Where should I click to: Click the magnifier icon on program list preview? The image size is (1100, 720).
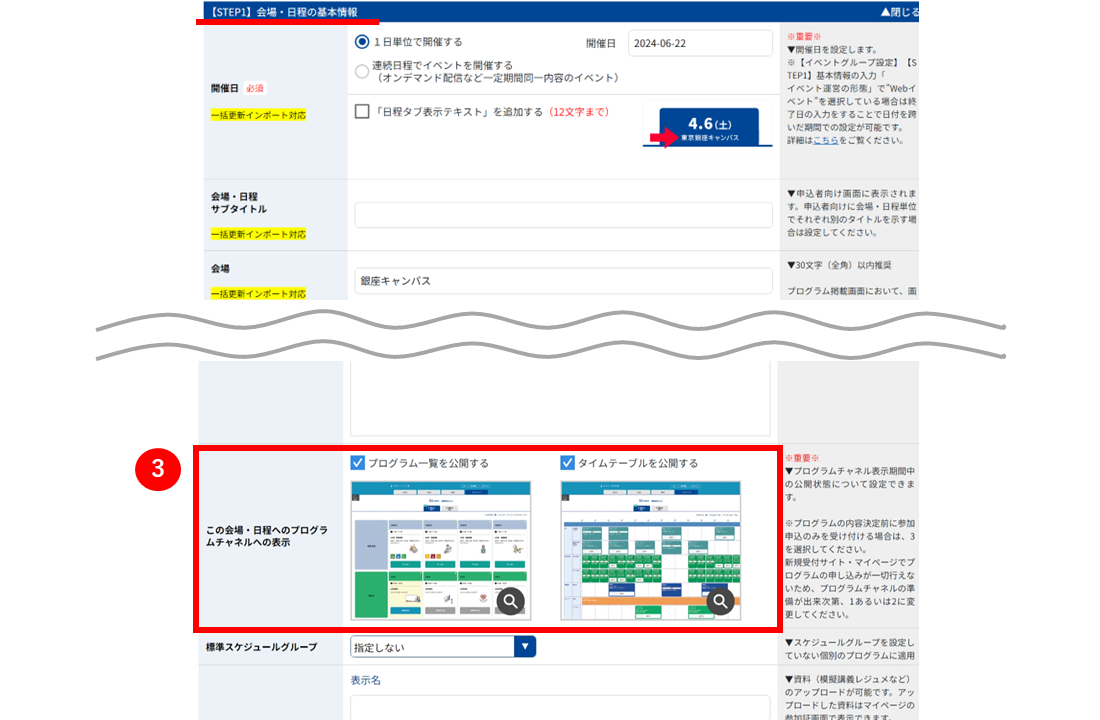pyautogui.click(x=511, y=601)
